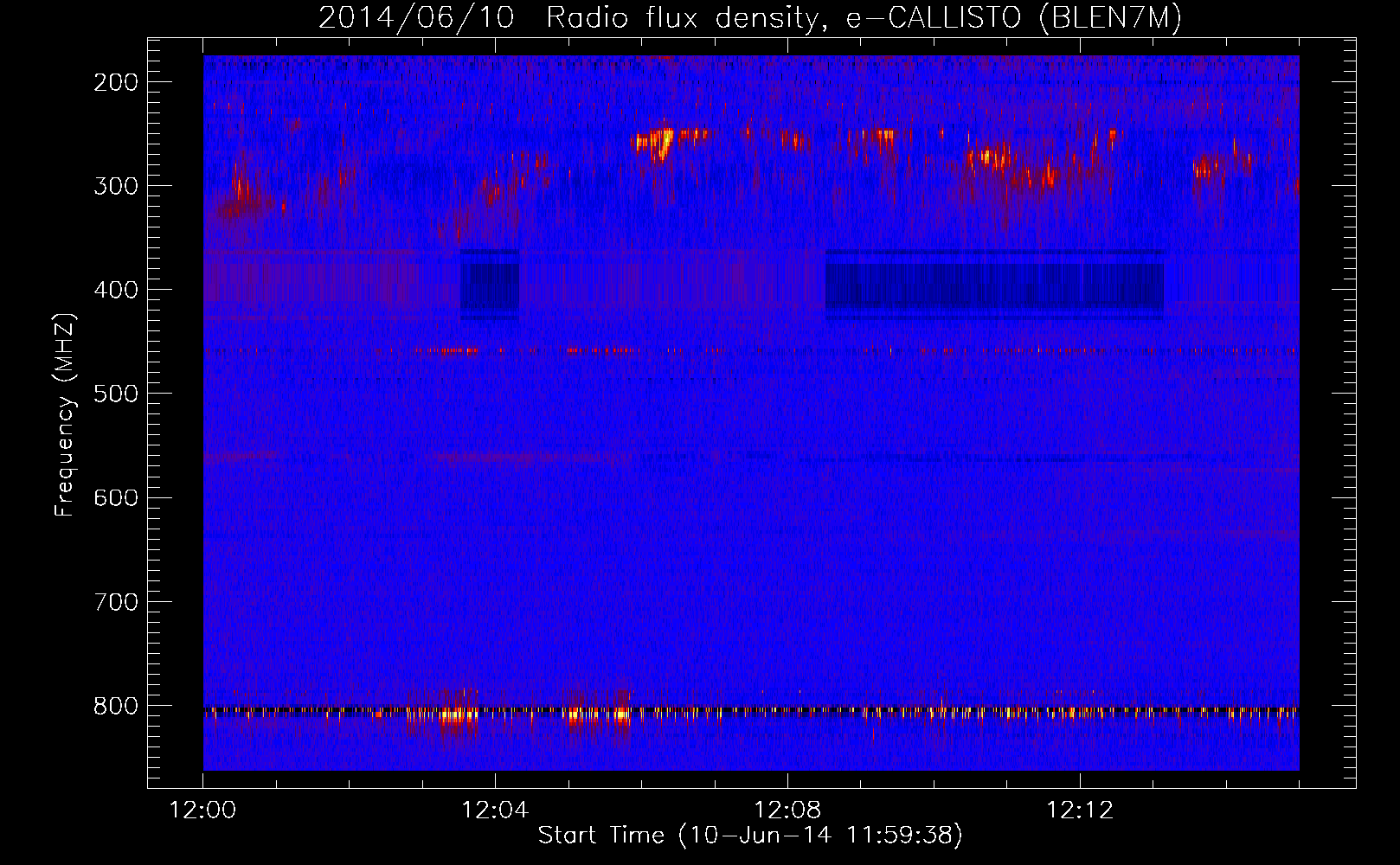This screenshot has height=865, width=1400.
Task: Click the '300' frequency tick label
Action: [x=116, y=186]
